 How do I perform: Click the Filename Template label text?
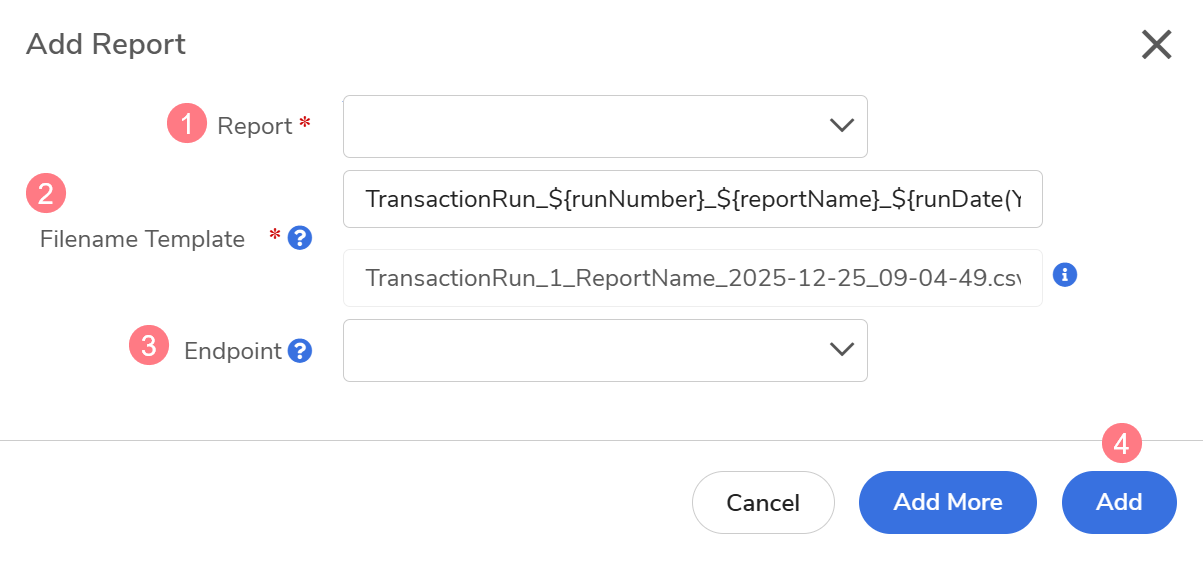pos(142,239)
